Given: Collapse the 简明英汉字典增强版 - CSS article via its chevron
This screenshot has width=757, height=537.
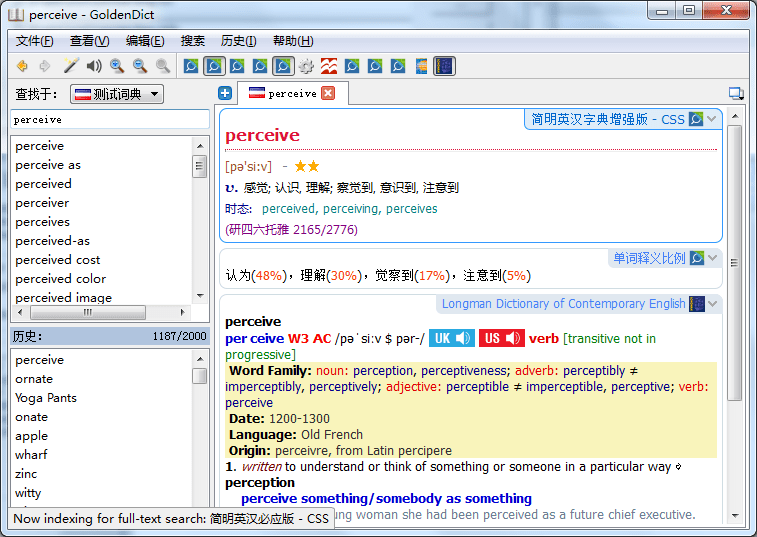Looking at the screenshot, I should 712,119.
